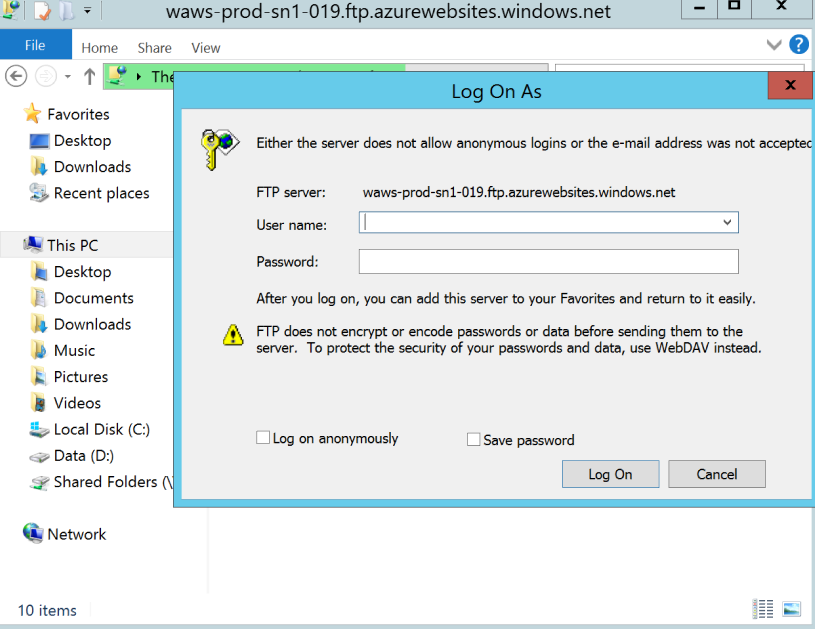Switch to large thumbnails view icon
This screenshot has width=815, height=629.
coord(791,608)
